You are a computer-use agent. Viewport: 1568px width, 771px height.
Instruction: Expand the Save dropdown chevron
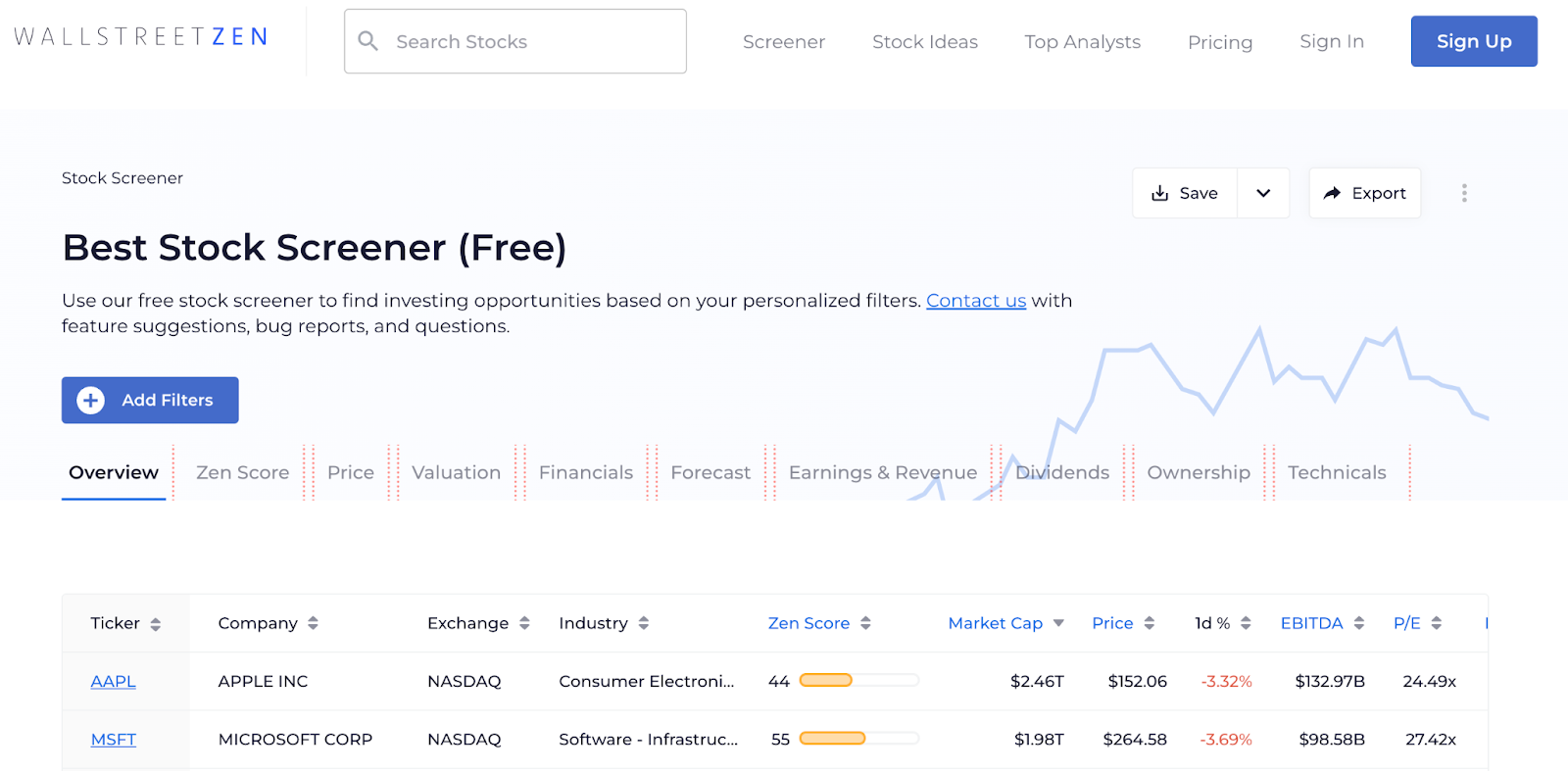tap(1263, 193)
